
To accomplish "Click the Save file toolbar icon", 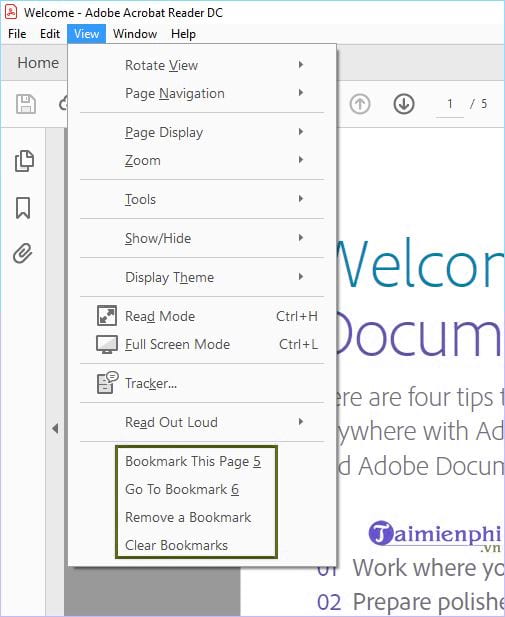I will point(26,104).
